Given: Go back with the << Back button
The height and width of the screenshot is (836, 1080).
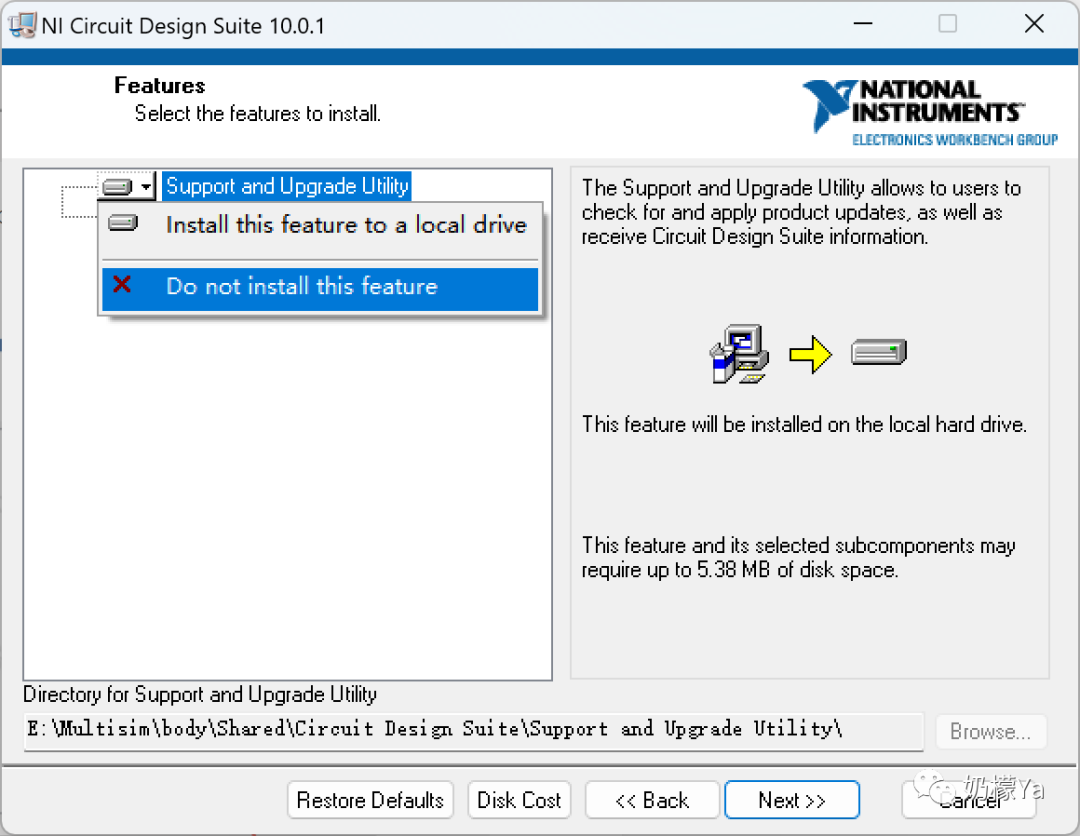Looking at the screenshot, I should click(652, 800).
